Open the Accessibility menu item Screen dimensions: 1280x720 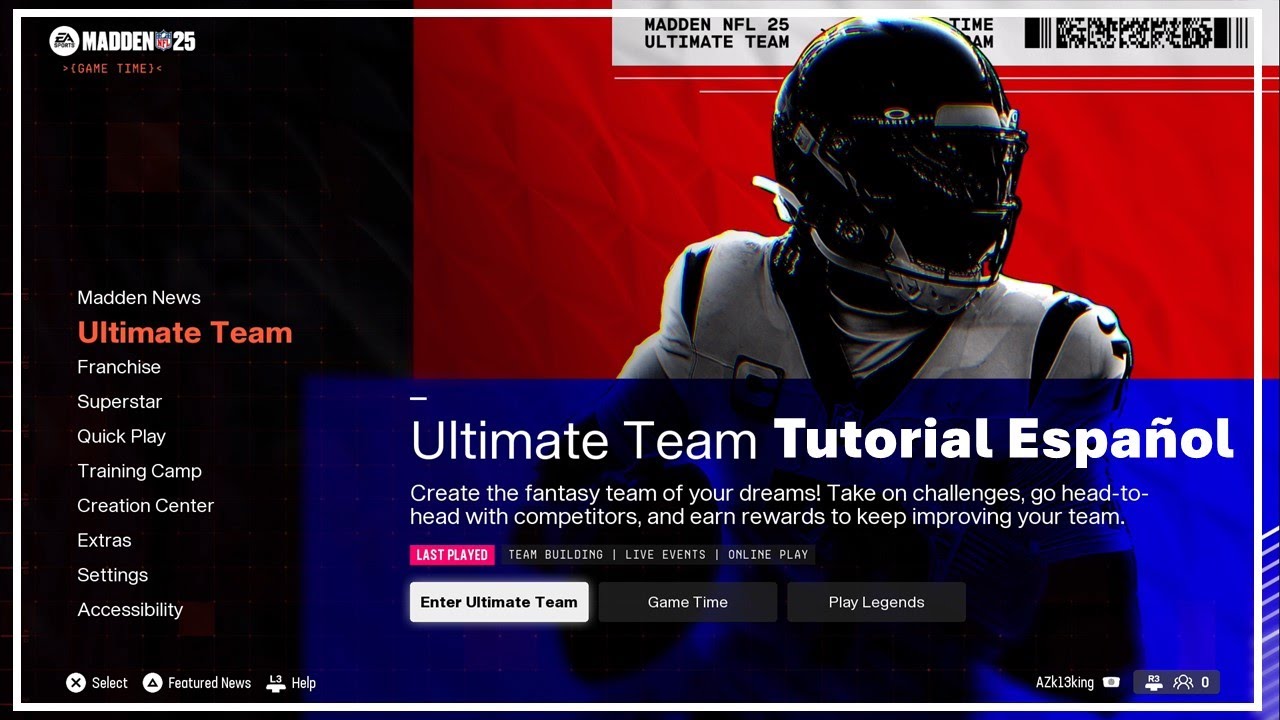click(130, 610)
